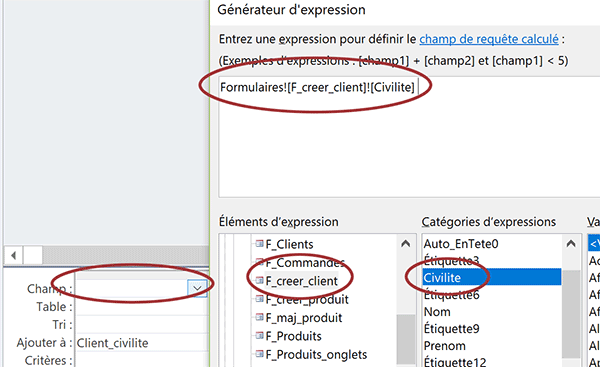Click the form icon beside F_Produits
This screenshot has height=367, width=600.
pos(259,336)
